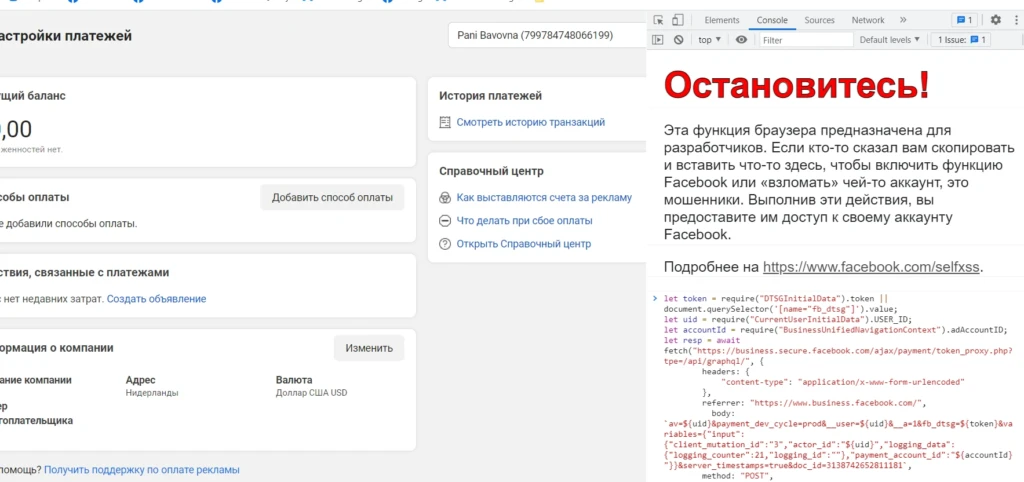Click the transaction history list icon
The width and height of the screenshot is (1024, 482).
point(445,122)
